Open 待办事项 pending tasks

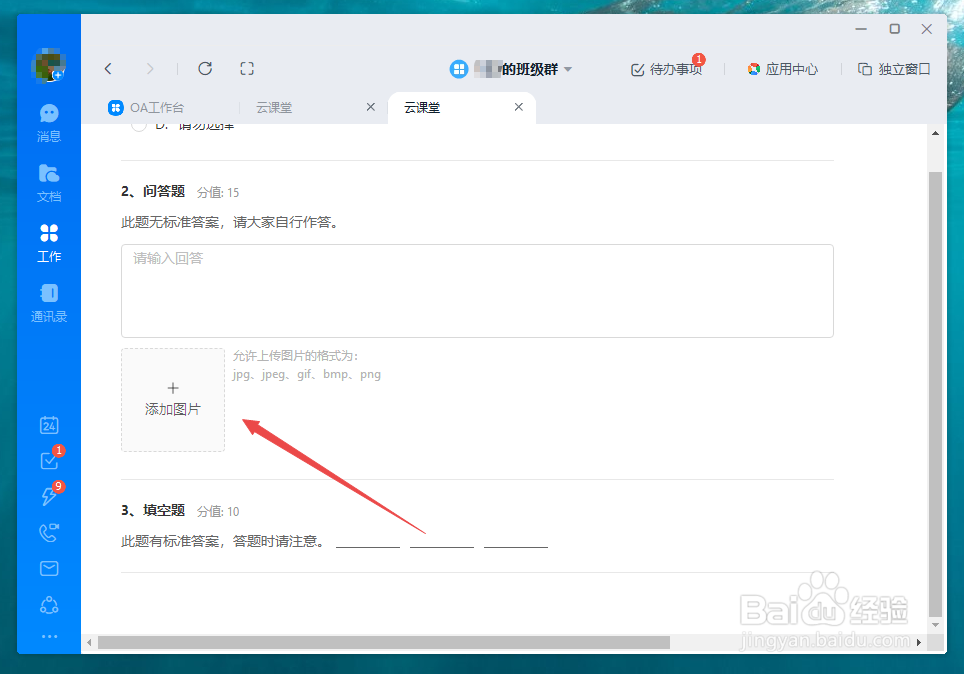tap(666, 69)
